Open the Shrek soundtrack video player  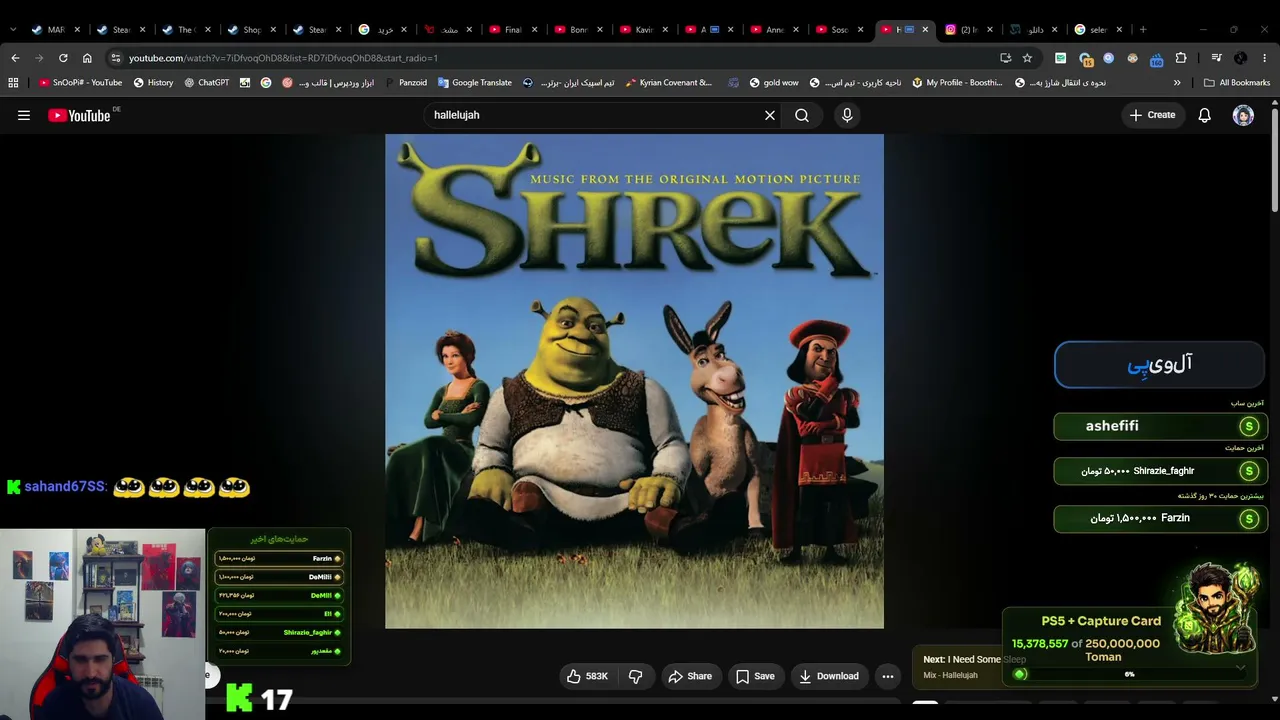point(634,381)
